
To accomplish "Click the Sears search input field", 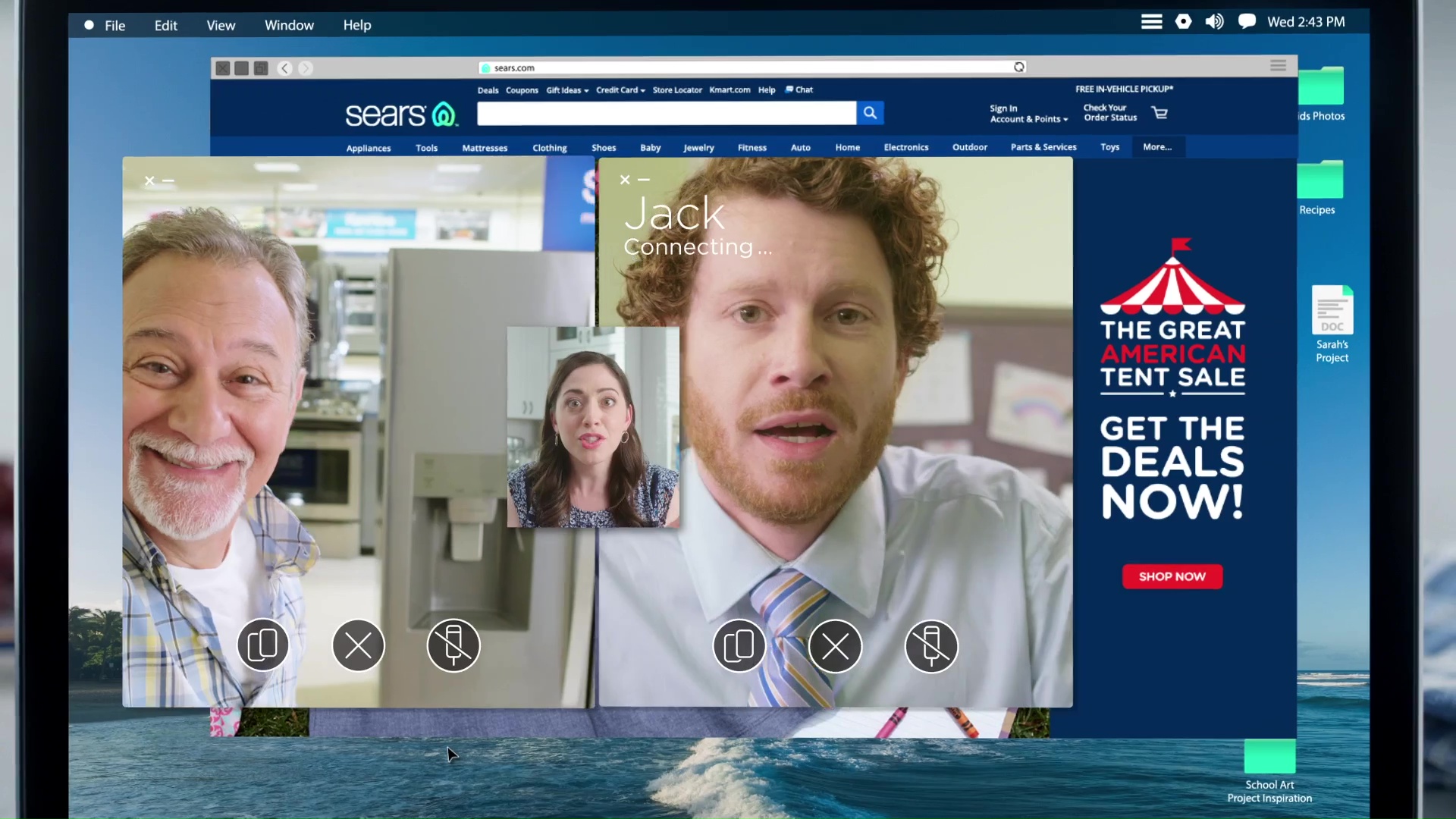I will 666,113.
